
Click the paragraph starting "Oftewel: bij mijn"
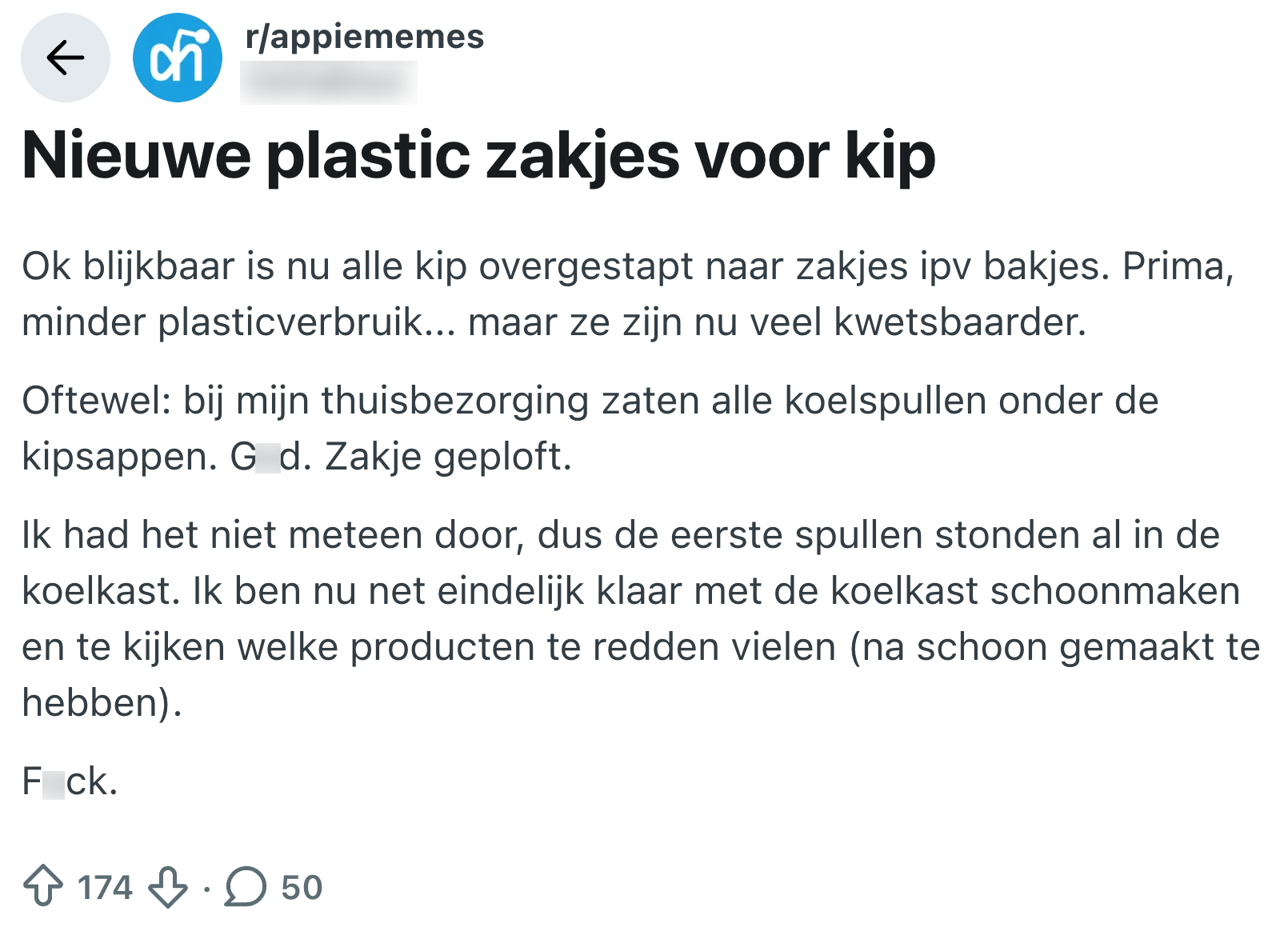(590, 428)
